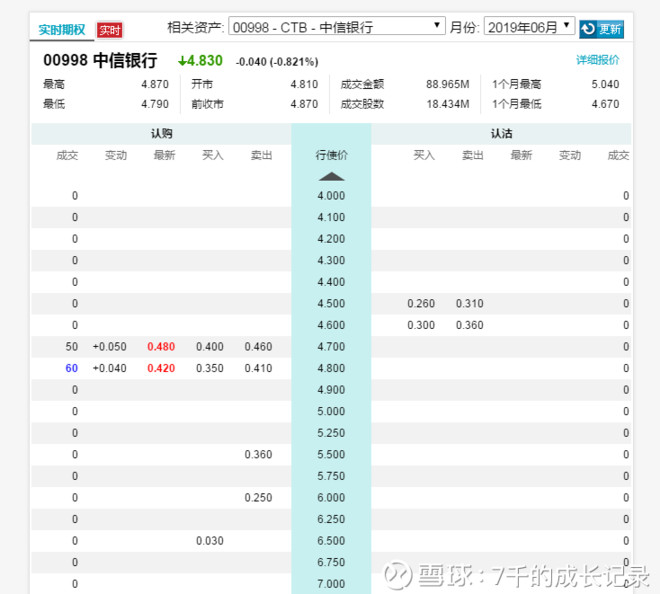The image size is (660, 594).
Task: Select the 6.500 strike price
Action: 331,541
